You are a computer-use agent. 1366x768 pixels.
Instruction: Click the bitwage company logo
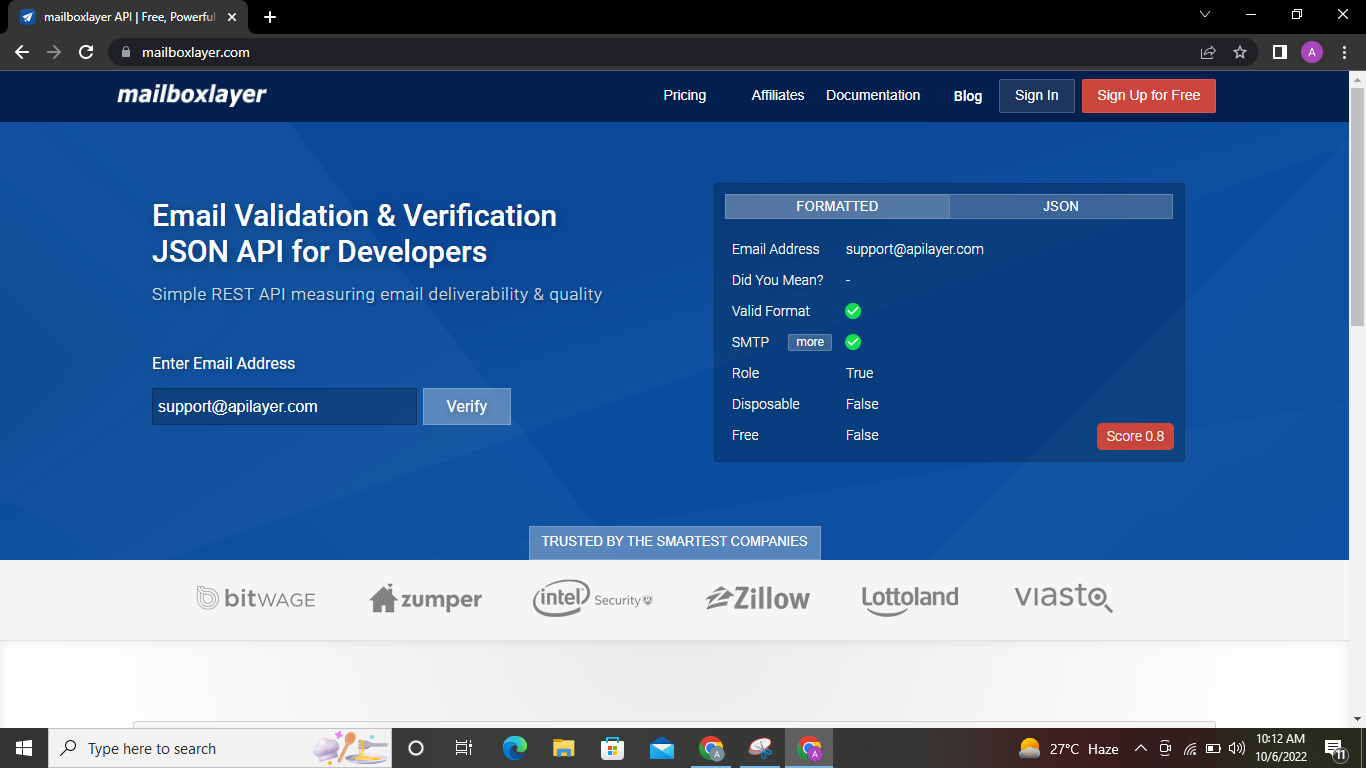(x=256, y=599)
